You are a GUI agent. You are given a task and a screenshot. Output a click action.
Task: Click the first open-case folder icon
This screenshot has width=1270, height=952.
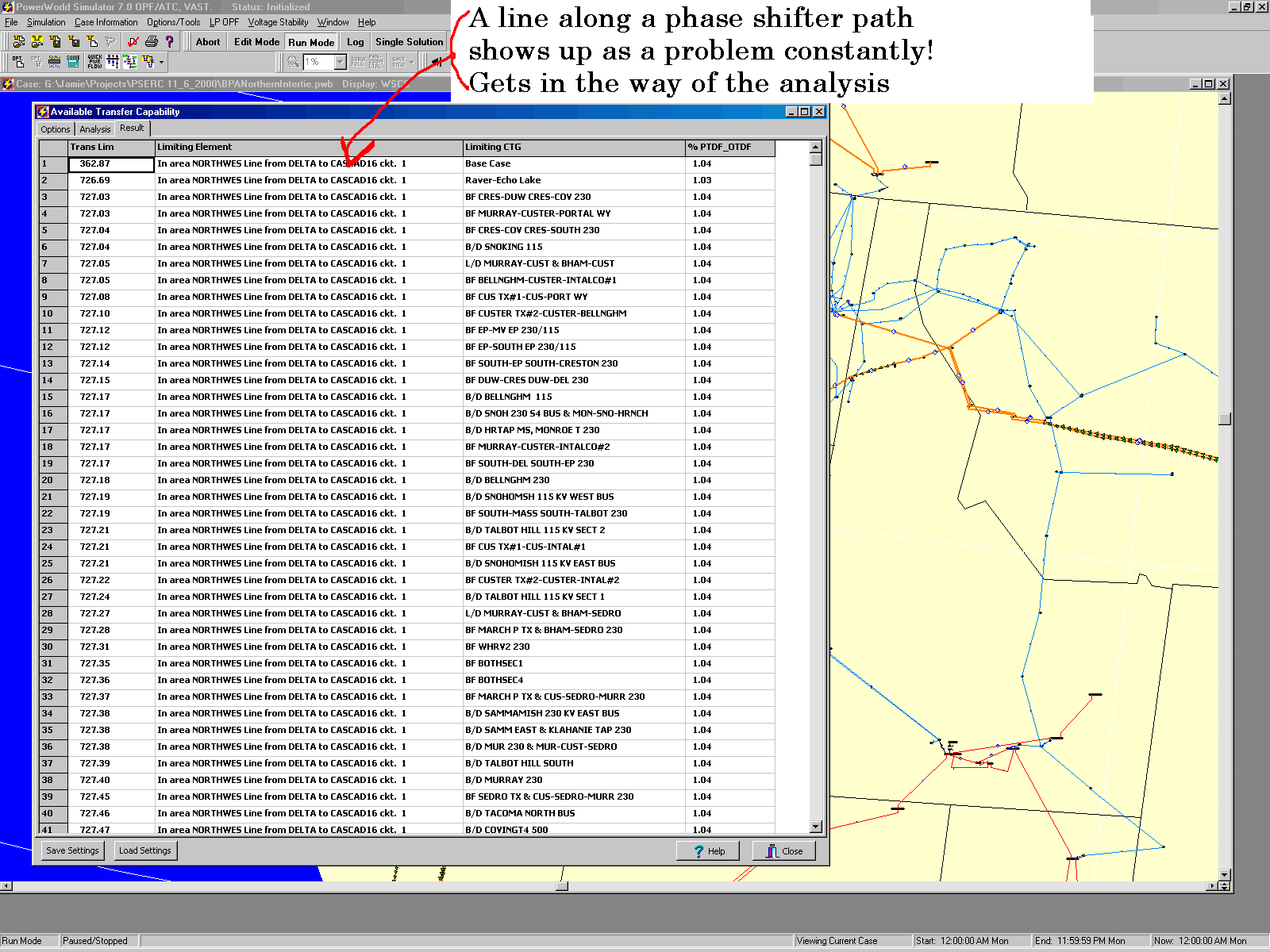pos(18,41)
